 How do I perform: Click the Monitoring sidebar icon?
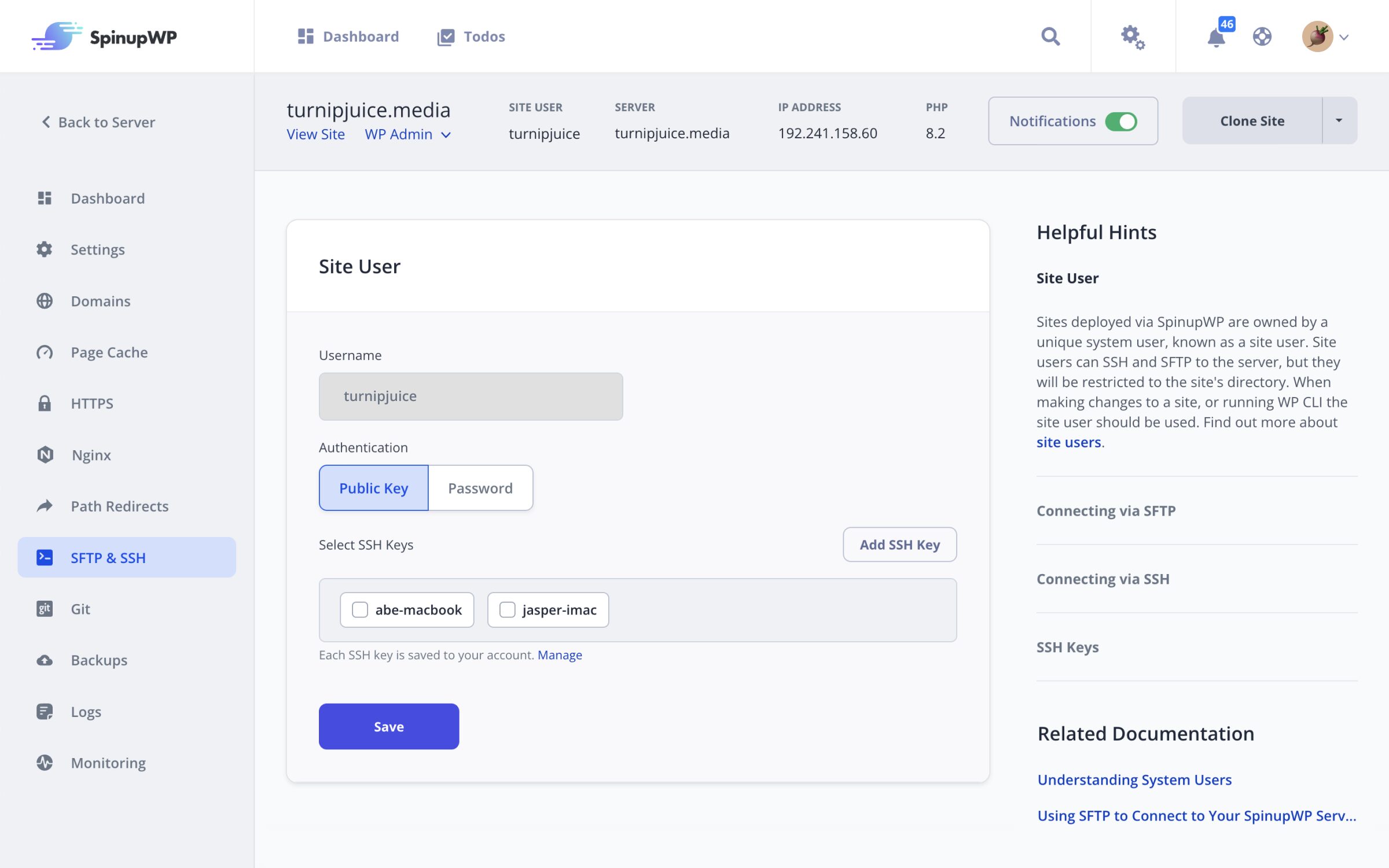44,762
